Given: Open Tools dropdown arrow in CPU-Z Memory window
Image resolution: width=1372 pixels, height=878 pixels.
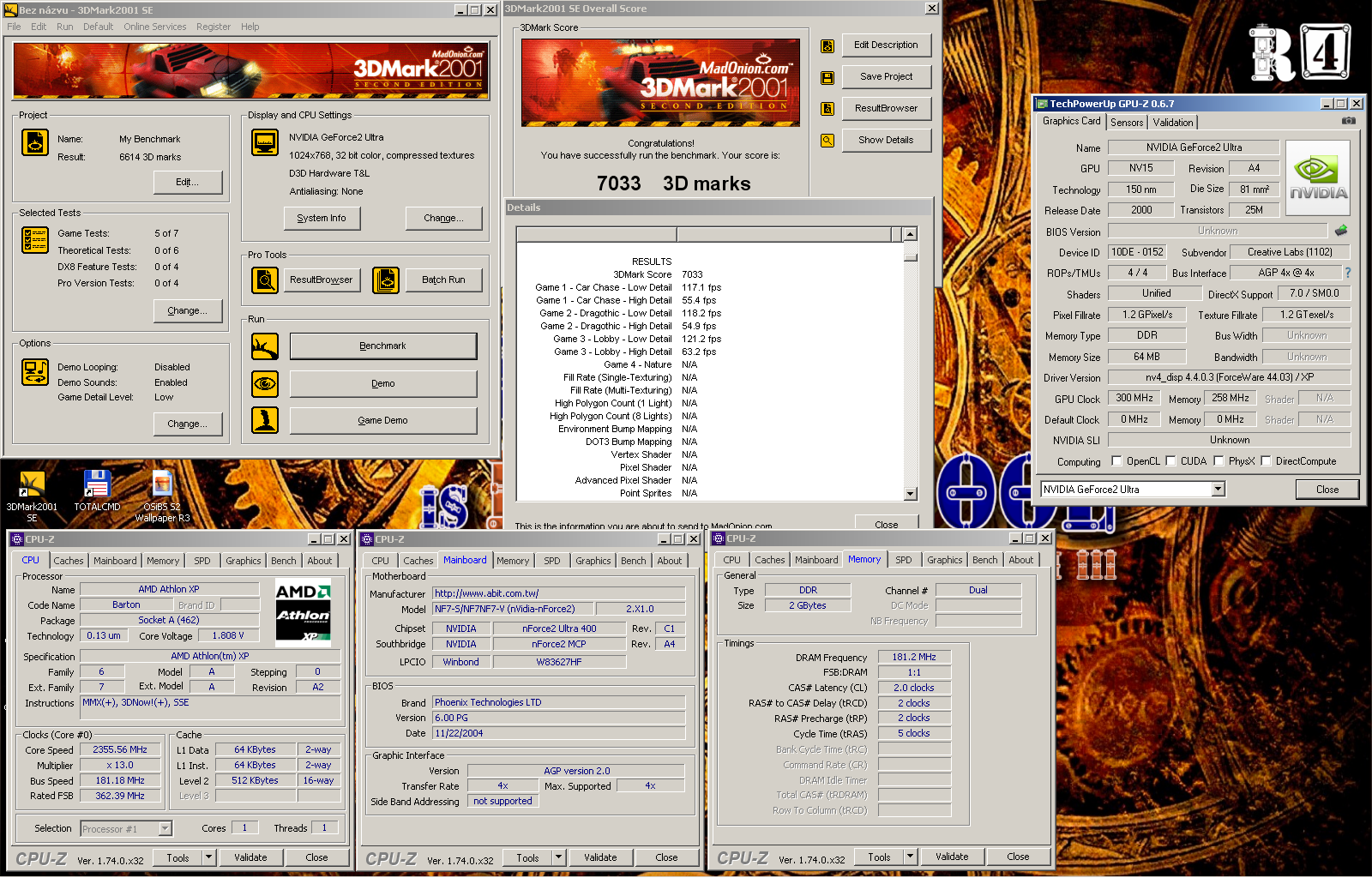Looking at the screenshot, I should click(x=910, y=857).
